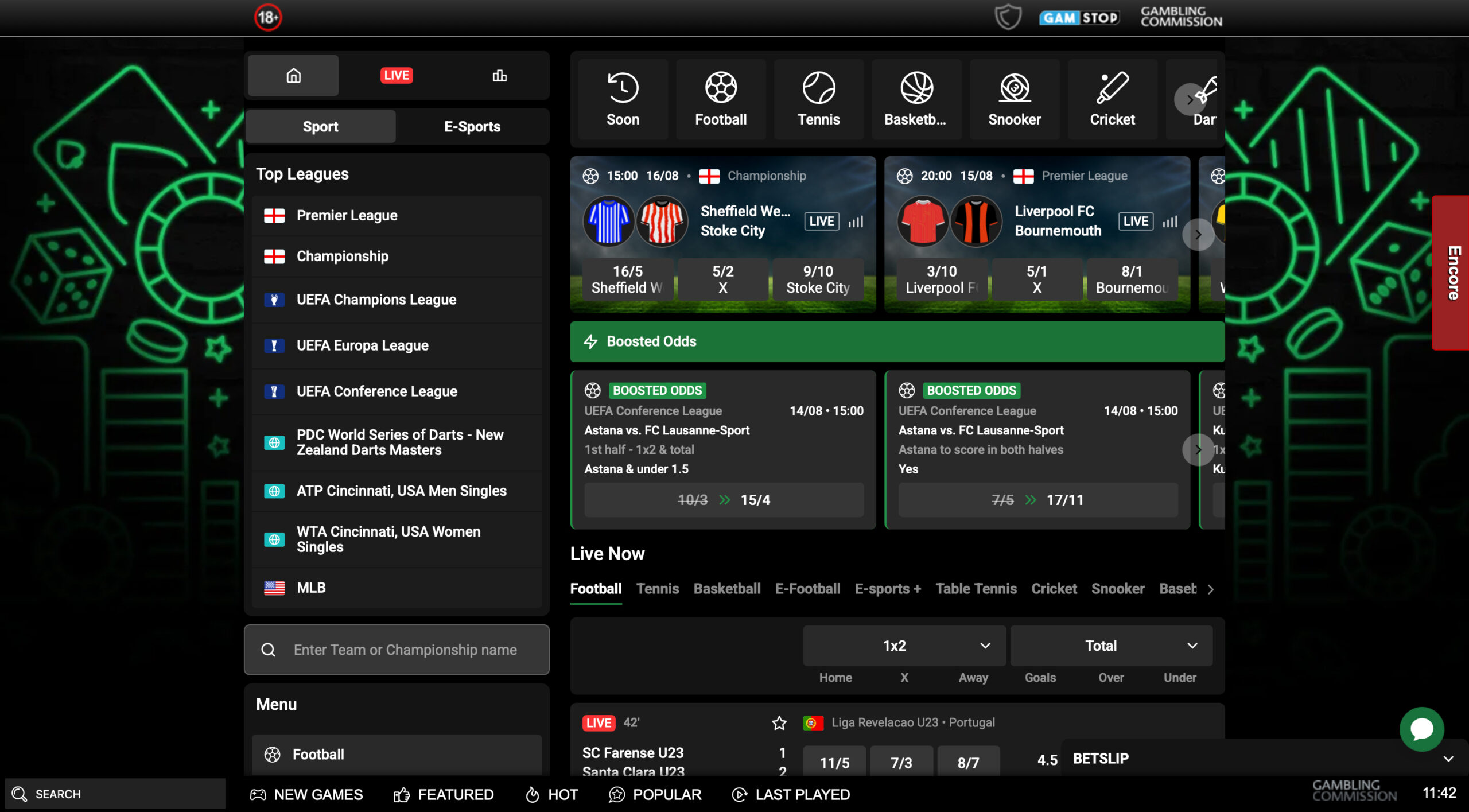Image resolution: width=1469 pixels, height=812 pixels.
Task: Switch to the Sport toggle
Action: pyautogui.click(x=320, y=126)
